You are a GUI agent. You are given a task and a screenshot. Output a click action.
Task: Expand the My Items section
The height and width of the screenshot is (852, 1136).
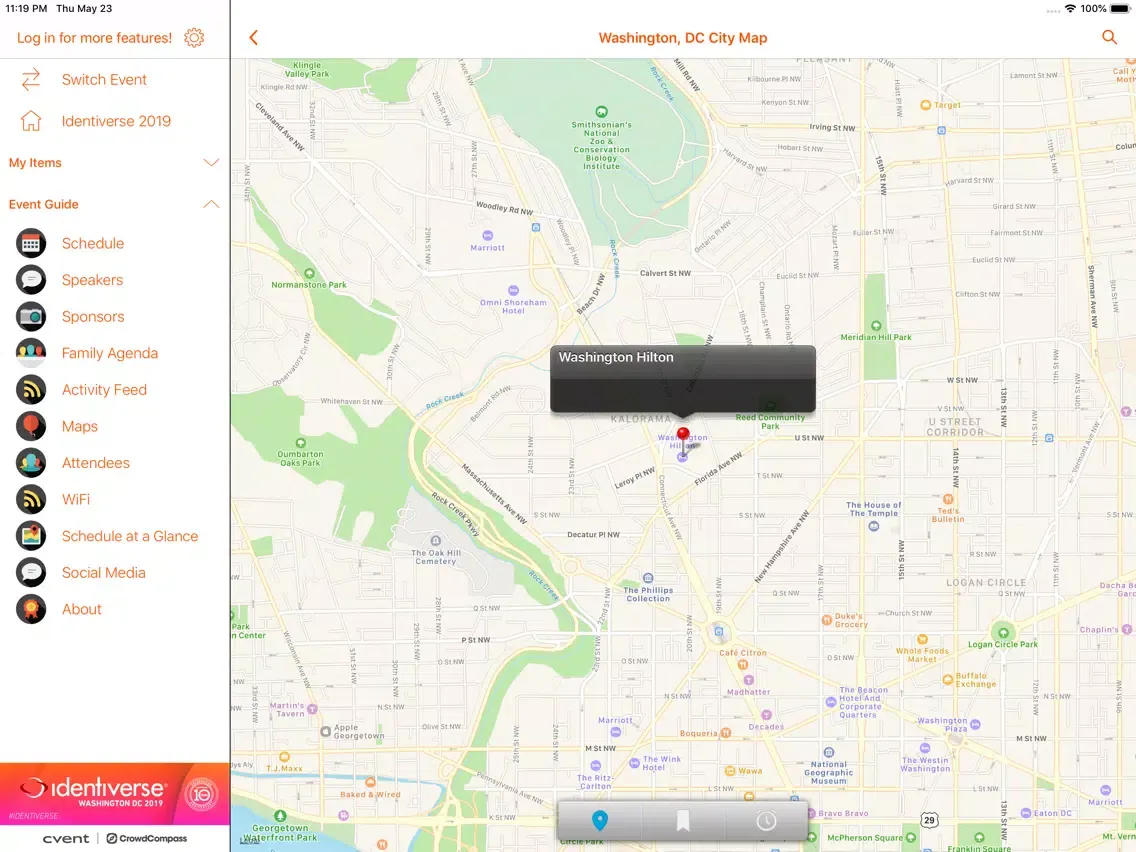pyautogui.click(x=211, y=163)
